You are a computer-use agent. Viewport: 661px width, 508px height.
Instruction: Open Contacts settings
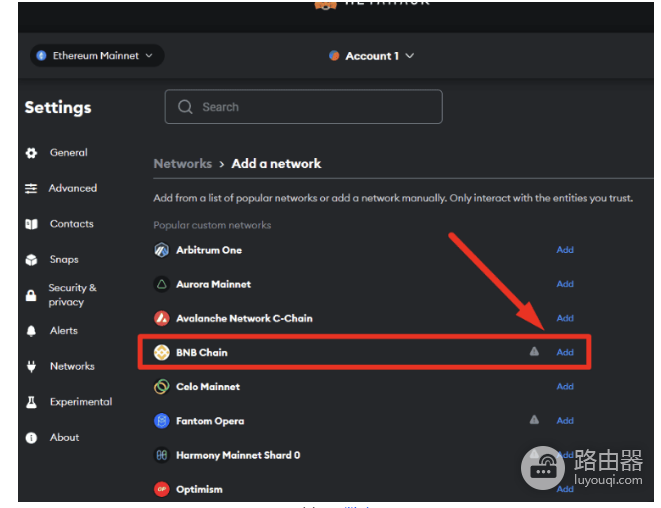pyautogui.click(x=72, y=224)
